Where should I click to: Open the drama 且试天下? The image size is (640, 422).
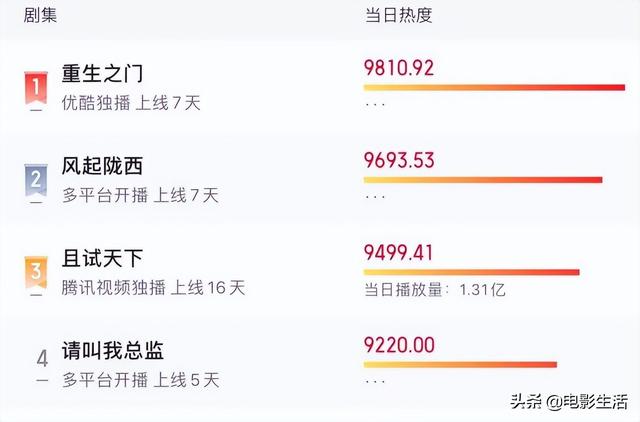(x=103, y=259)
